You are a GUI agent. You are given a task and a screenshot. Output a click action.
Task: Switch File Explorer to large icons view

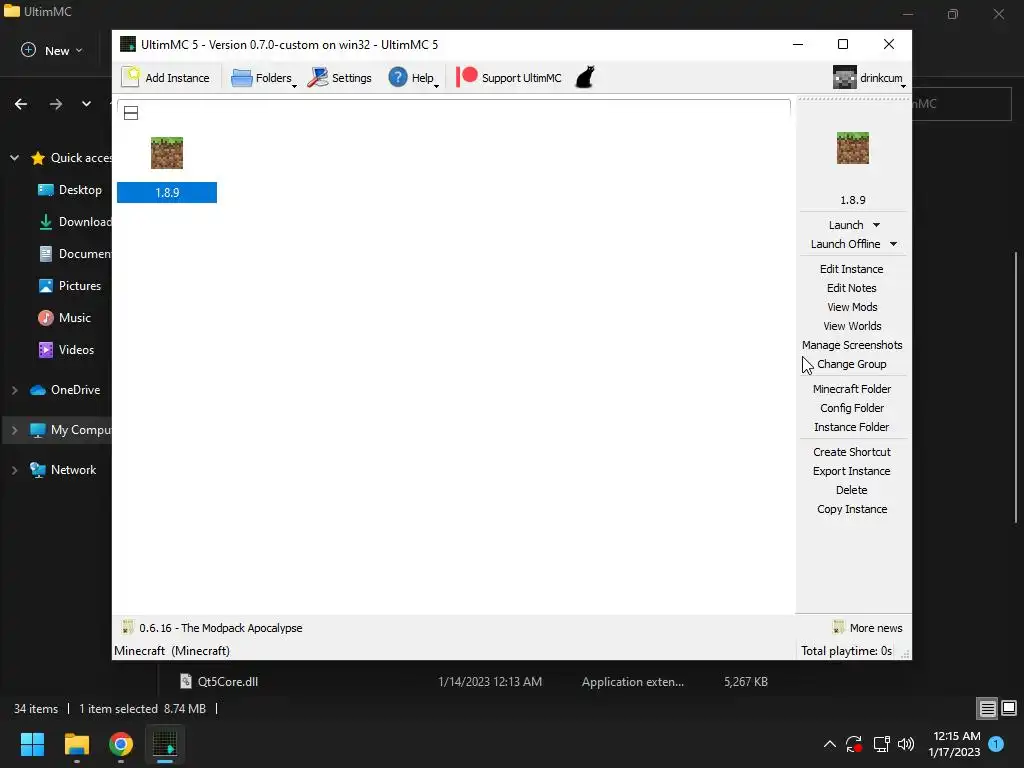1009,708
